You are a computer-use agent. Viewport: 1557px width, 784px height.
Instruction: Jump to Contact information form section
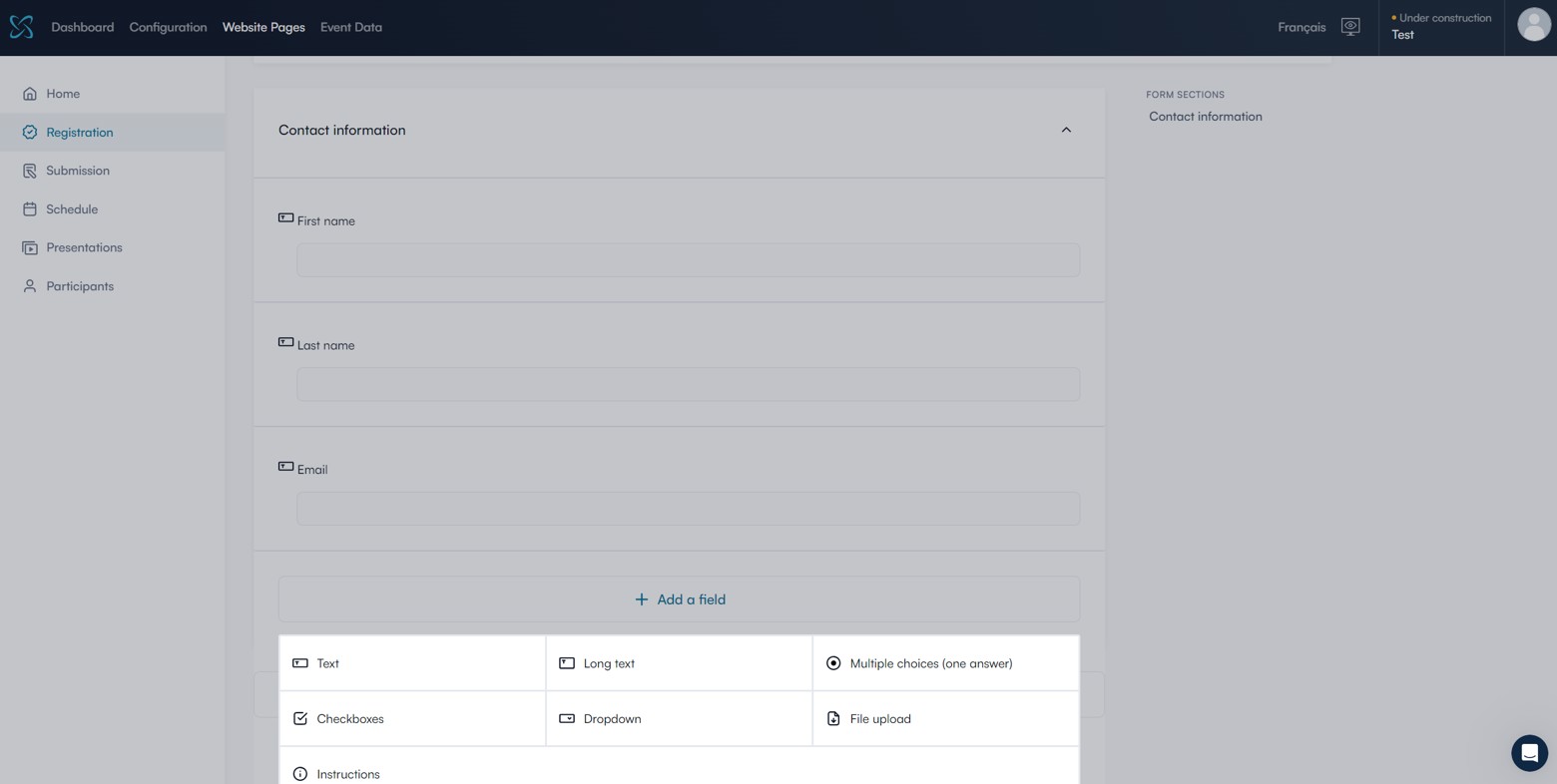coord(1205,117)
